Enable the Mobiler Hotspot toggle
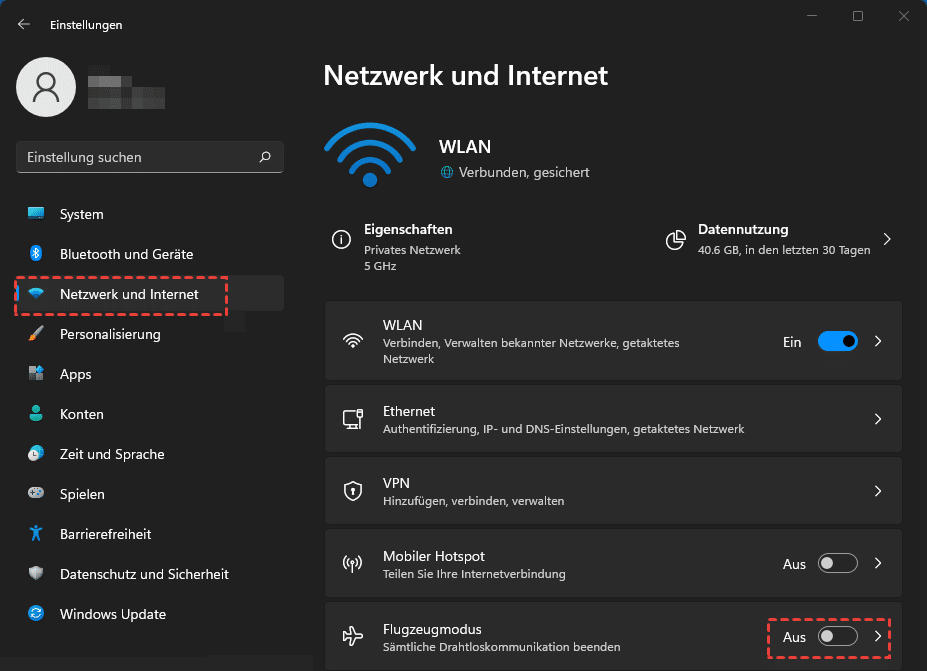The height and width of the screenshot is (671, 927). click(837, 564)
